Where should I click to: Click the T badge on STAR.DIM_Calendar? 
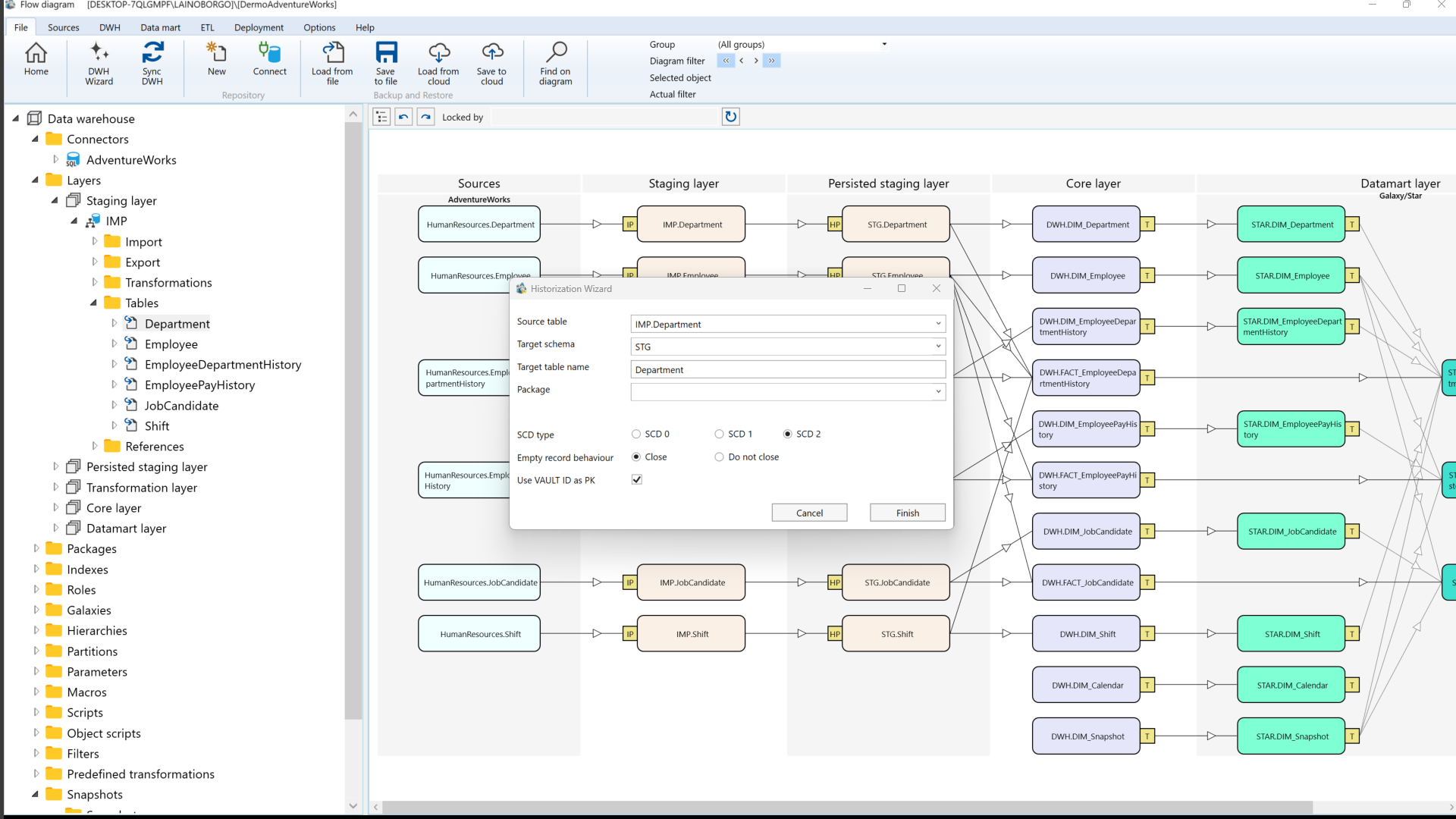pos(1352,686)
